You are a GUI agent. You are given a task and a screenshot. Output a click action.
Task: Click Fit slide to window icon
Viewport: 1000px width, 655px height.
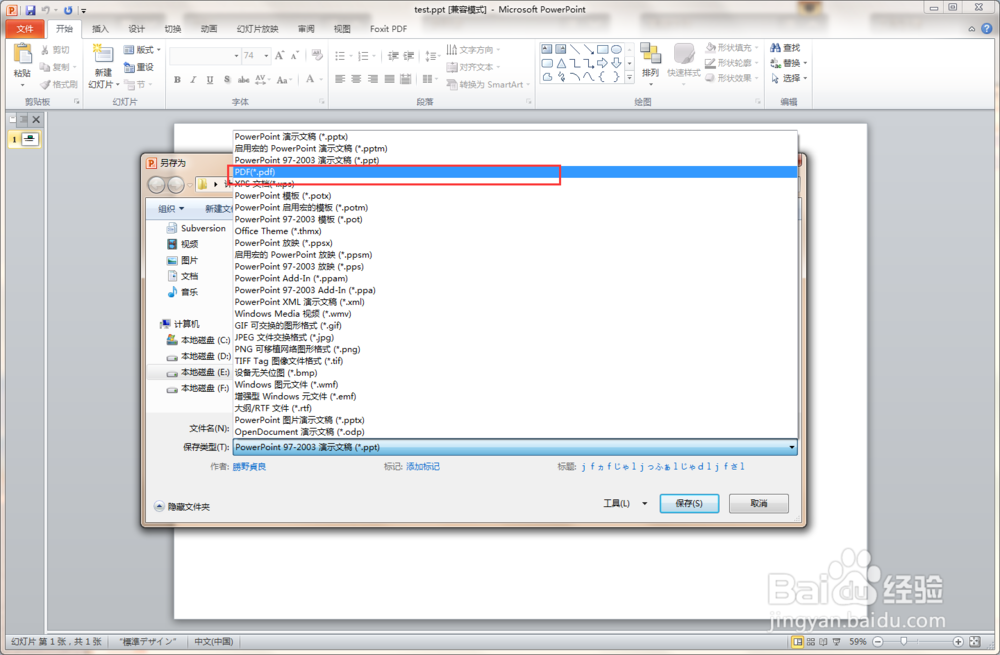coord(974,642)
